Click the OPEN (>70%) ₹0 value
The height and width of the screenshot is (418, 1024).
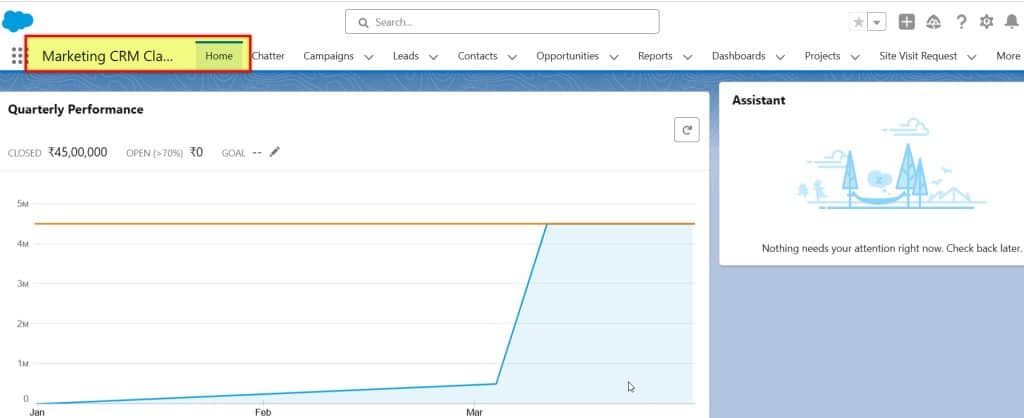(x=196, y=152)
